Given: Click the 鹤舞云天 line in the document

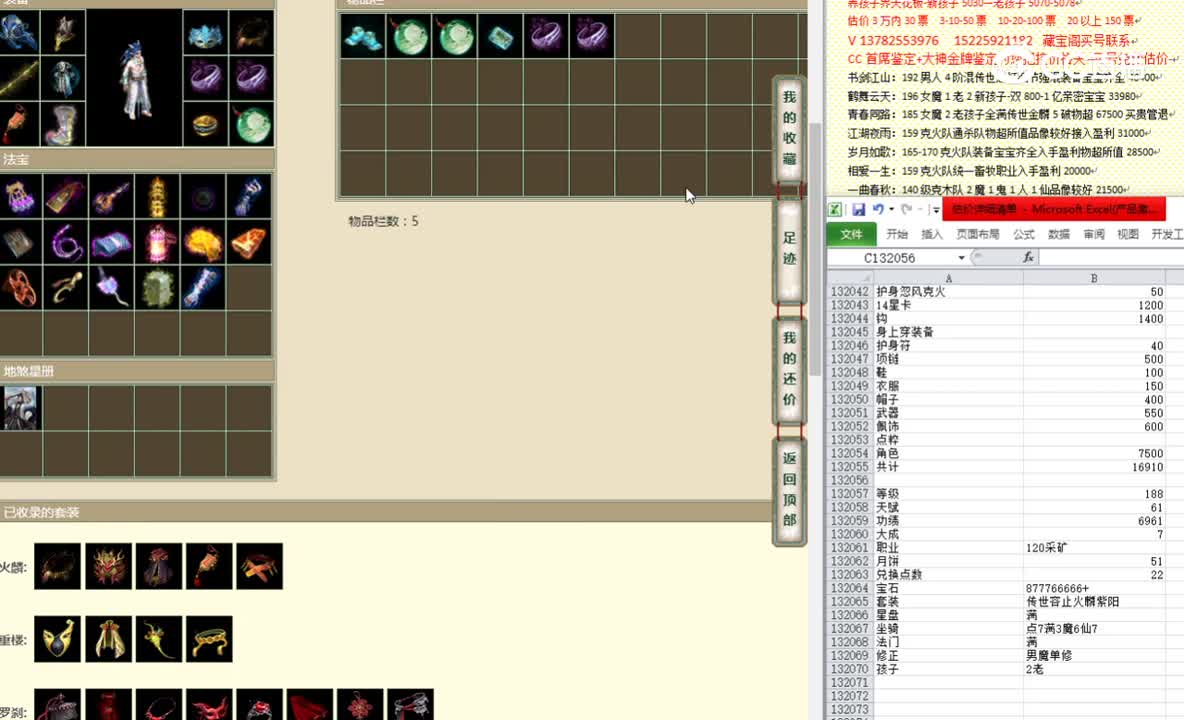Looking at the screenshot, I should click(x=993, y=96).
